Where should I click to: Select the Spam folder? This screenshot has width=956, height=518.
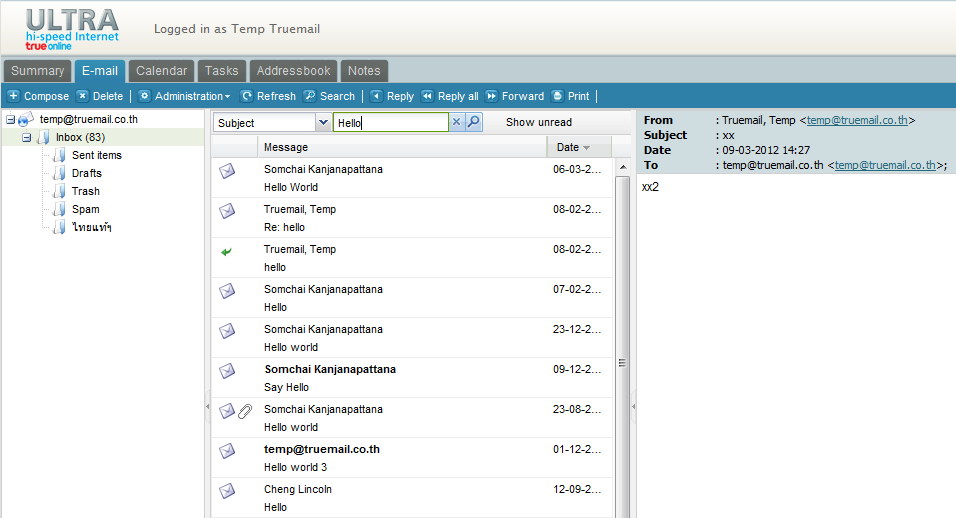(x=85, y=209)
